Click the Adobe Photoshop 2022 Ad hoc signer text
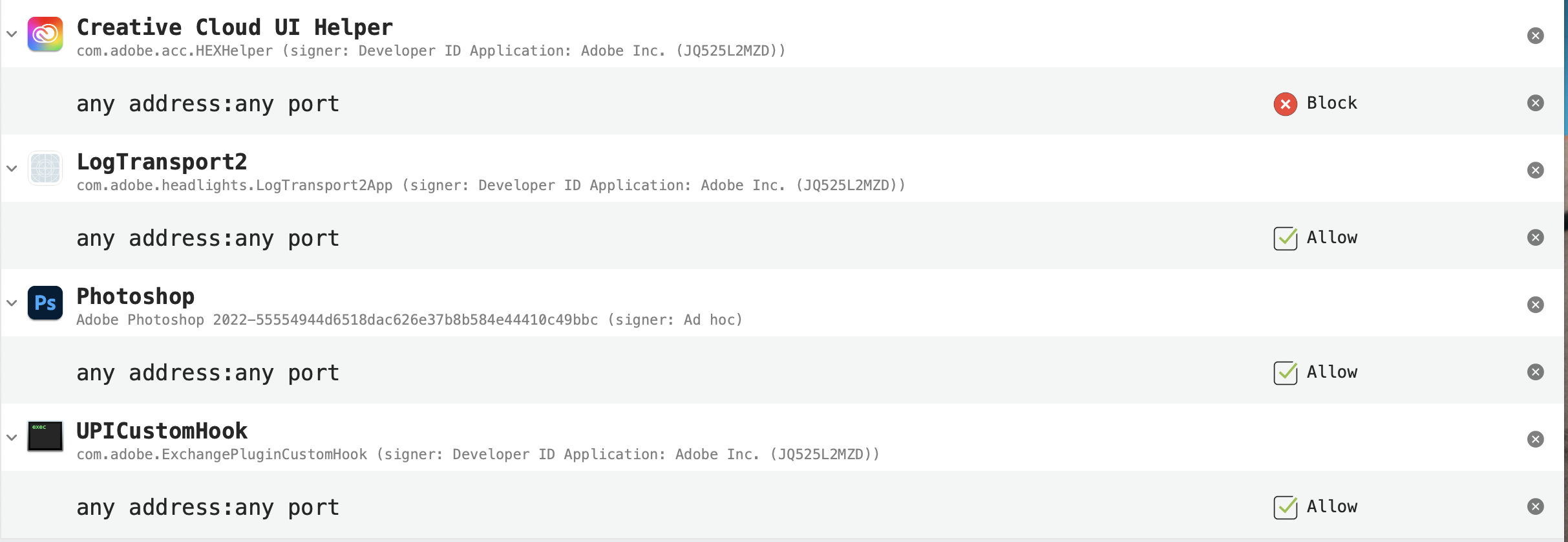 [x=410, y=320]
